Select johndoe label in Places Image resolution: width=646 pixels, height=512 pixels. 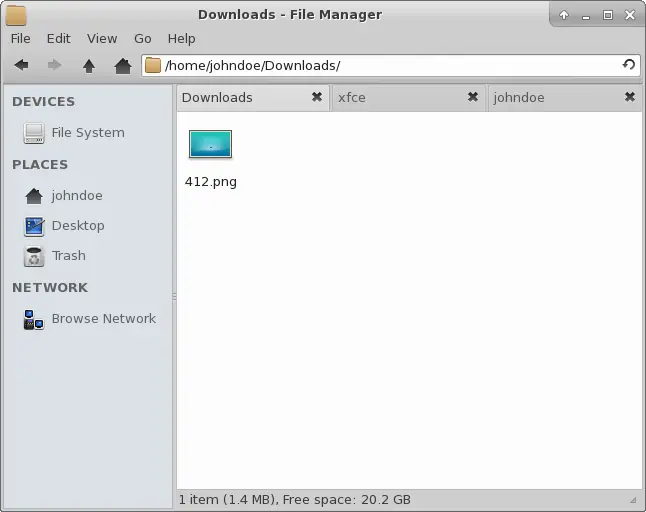(x=77, y=196)
